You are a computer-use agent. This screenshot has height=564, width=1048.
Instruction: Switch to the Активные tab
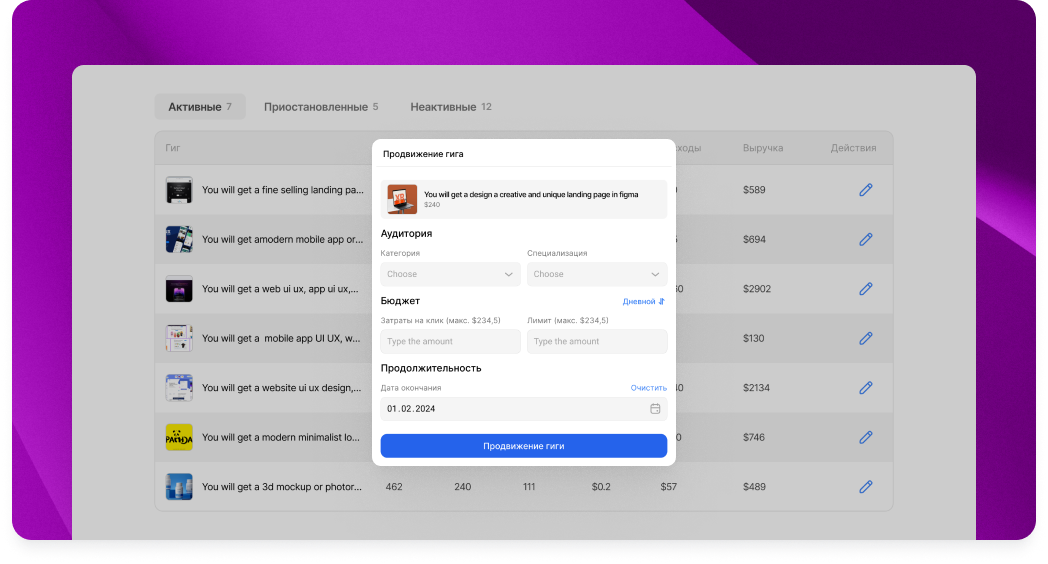click(x=200, y=107)
